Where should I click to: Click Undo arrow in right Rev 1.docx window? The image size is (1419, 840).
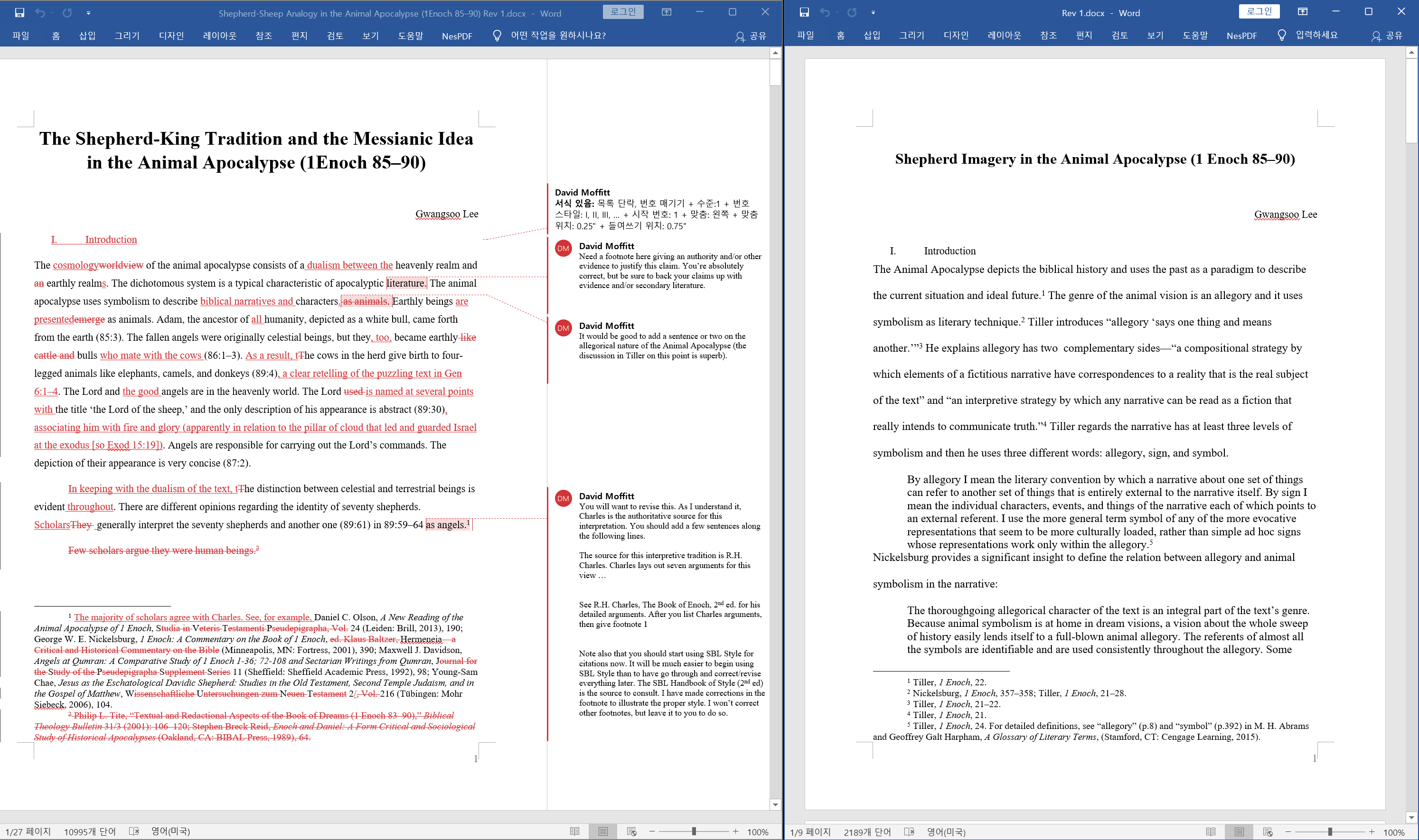pos(825,12)
